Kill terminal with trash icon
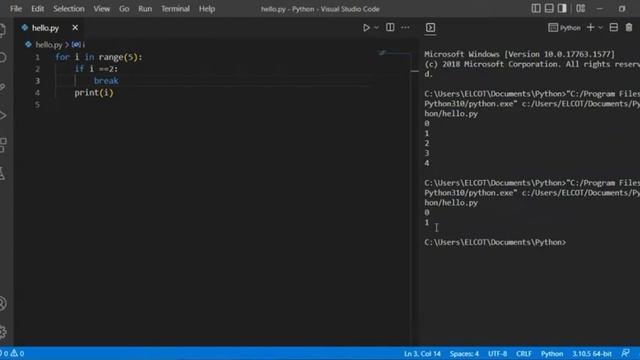 (629, 27)
